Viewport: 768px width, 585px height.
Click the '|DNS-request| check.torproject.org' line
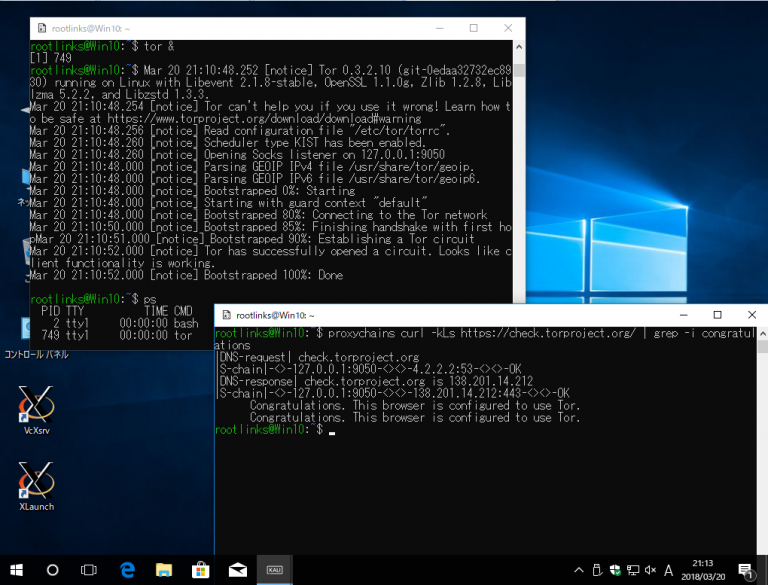click(x=317, y=357)
